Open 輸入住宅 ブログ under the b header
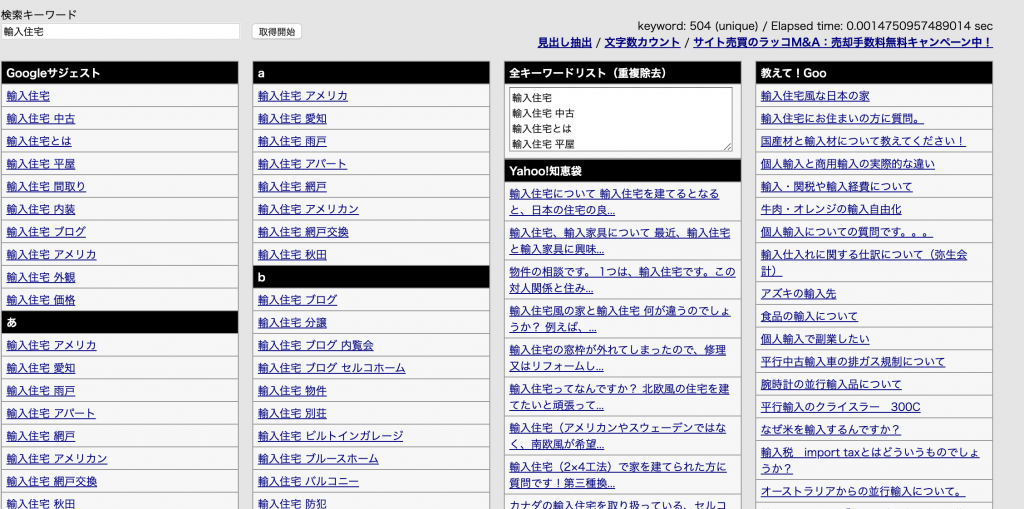Image resolution: width=1024 pixels, height=509 pixels. point(297,300)
